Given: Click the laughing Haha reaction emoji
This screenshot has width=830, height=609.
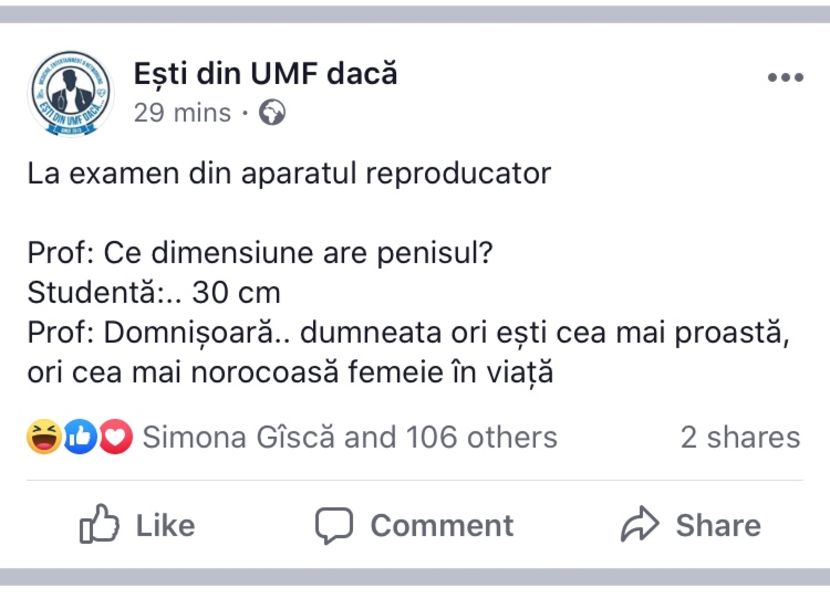Looking at the screenshot, I should click(x=43, y=436).
